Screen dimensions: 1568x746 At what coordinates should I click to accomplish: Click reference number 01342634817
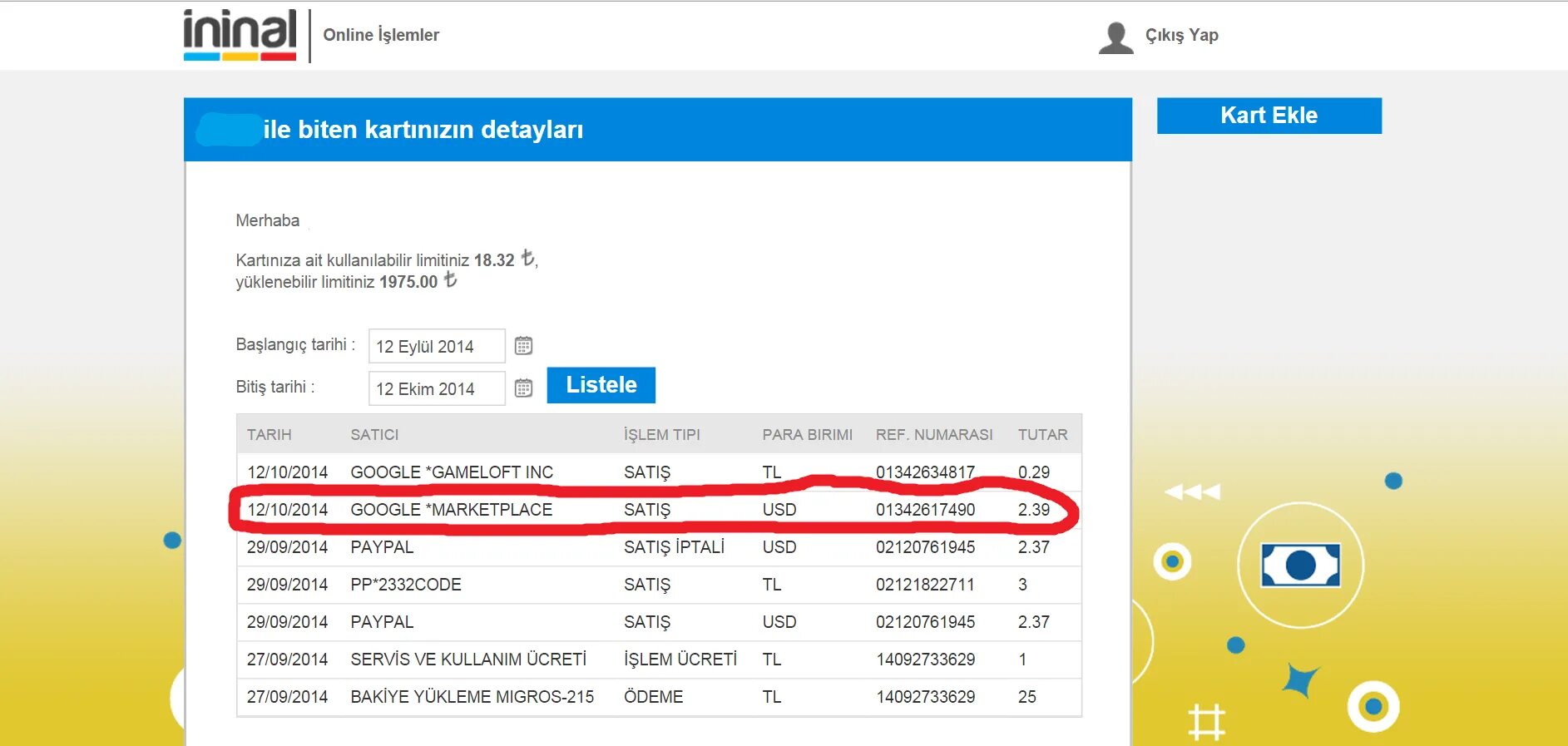925,472
